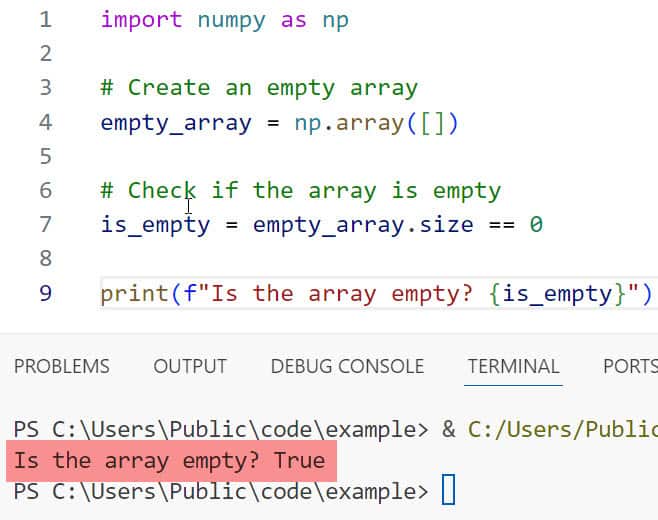
Task: Click line number 9 in the gutter
Action: [x=47, y=293]
